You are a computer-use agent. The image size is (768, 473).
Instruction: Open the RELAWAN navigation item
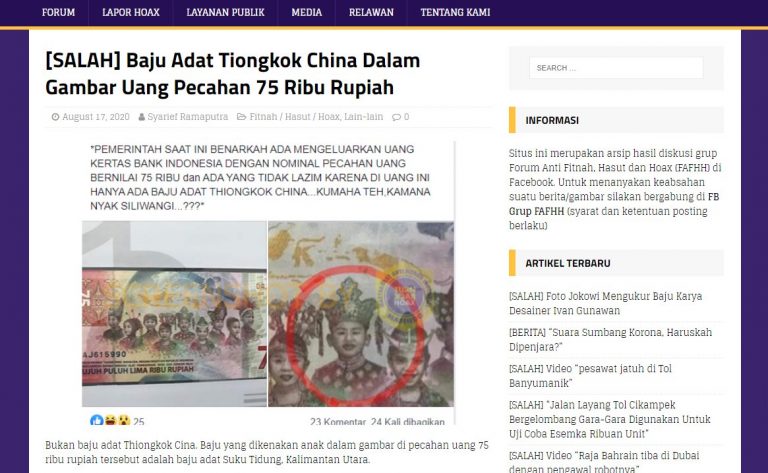pyautogui.click(x=371, y=12)
